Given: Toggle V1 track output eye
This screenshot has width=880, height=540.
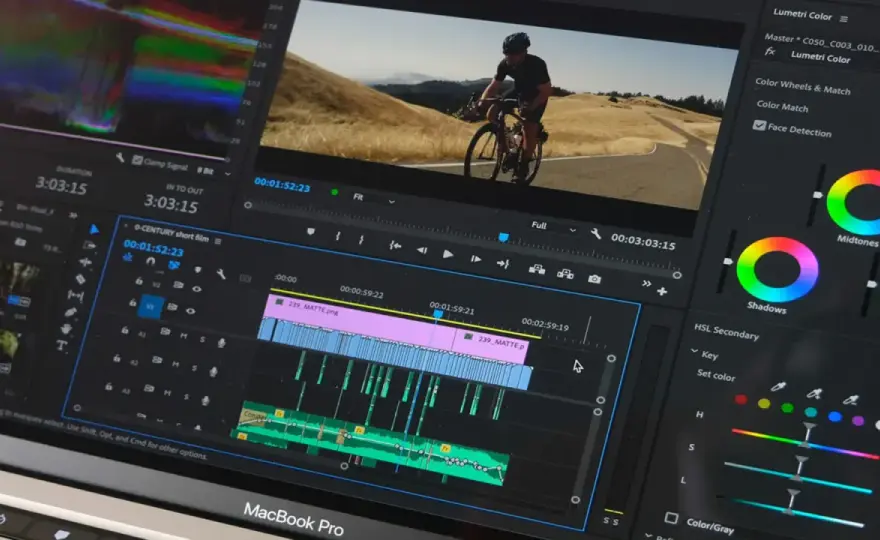Looking at the screenshot, I should click(191, 310).
